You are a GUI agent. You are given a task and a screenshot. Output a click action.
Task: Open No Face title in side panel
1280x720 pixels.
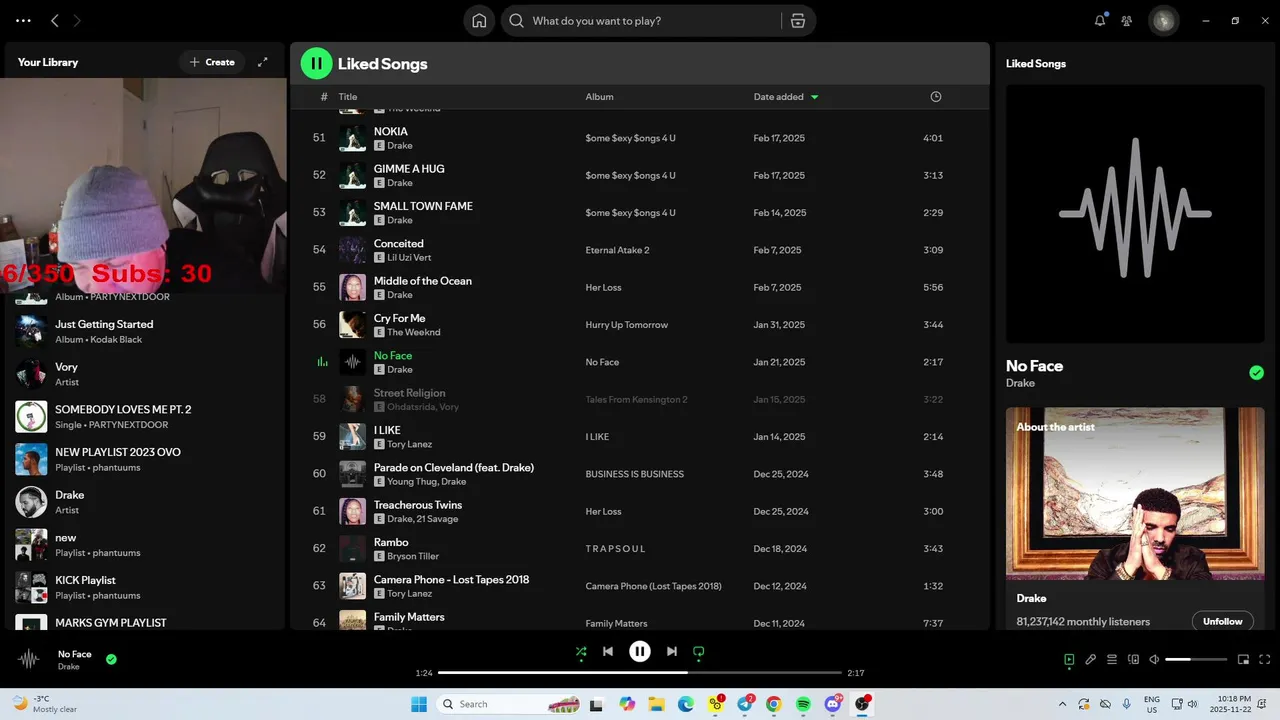pos(1034,366)
